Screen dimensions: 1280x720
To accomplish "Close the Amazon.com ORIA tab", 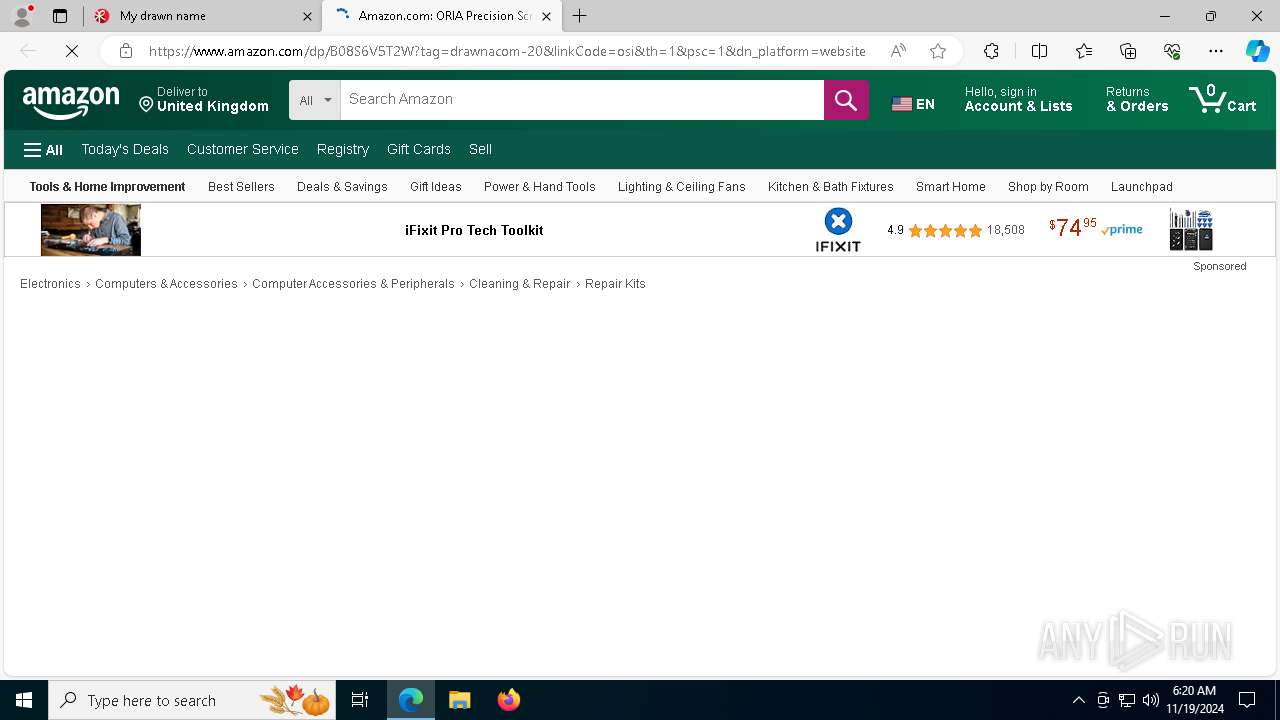I will tap(546, 16).
